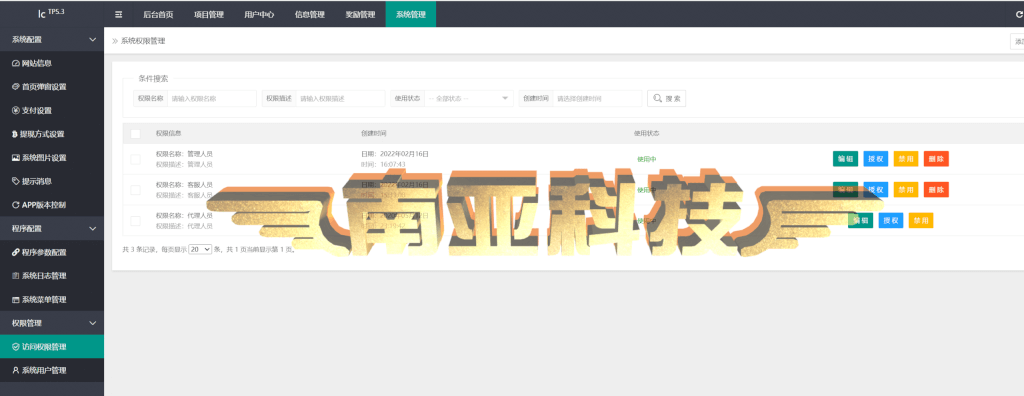Select 访问权限管理 in the sidebar

[x=52, y=346]
